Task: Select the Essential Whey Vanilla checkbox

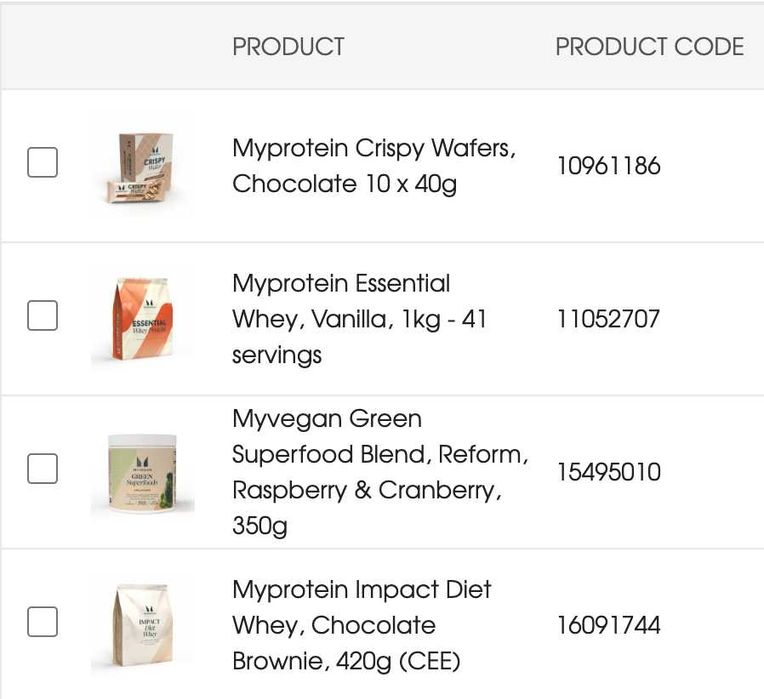Action: (42, 316)
